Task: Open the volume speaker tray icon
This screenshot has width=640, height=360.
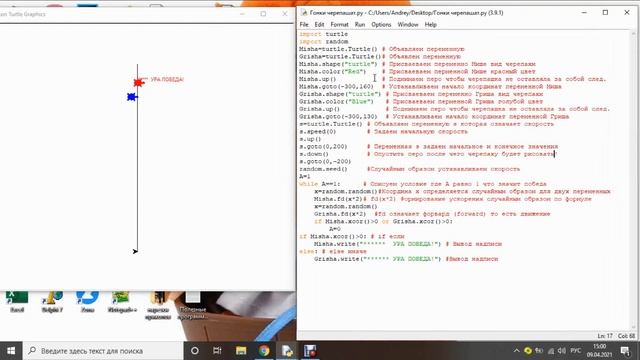Action: pyautogui.click(x=562, y=351)
